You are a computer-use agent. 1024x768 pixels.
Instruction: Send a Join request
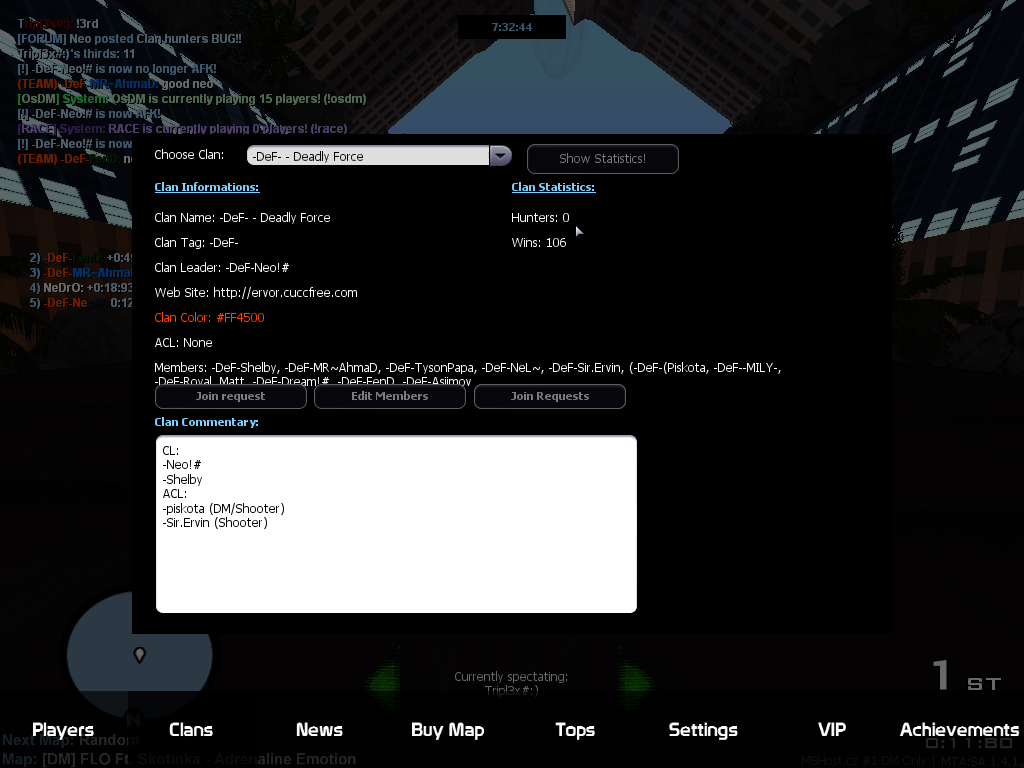pos(231,396)
